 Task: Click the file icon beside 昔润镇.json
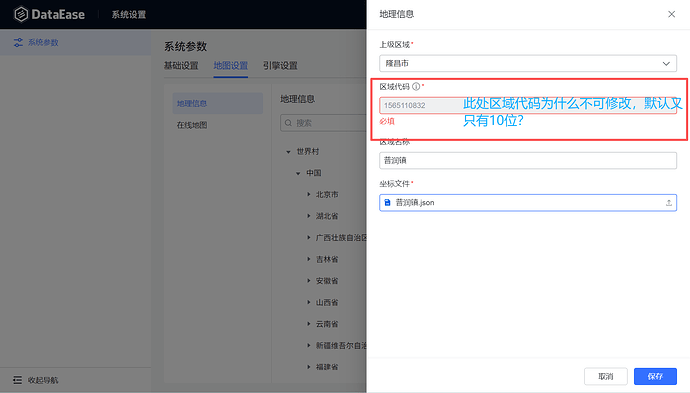pyautogui.click(x=387, y=202)
